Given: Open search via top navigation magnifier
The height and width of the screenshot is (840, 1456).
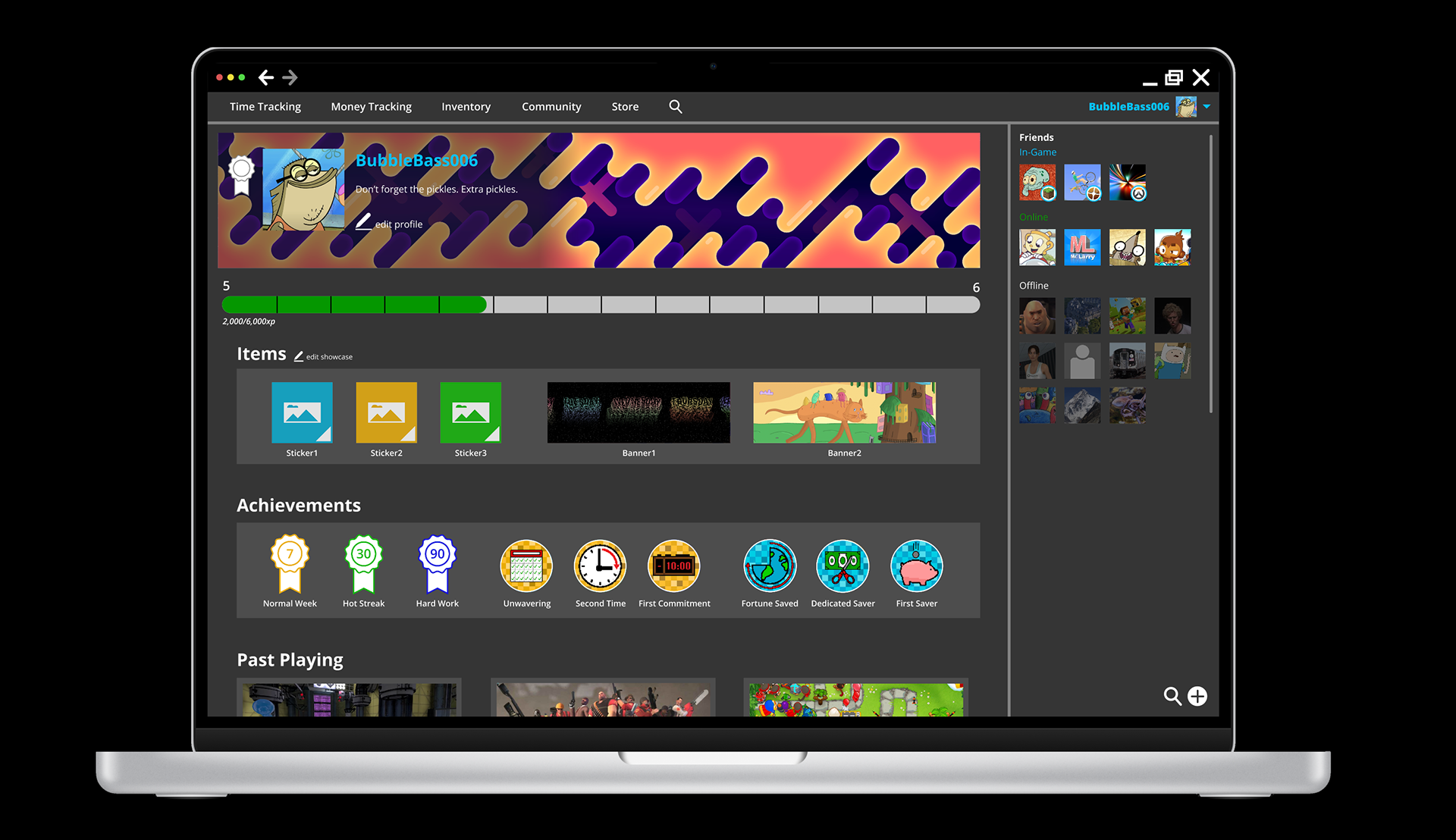Looking at the screenshot, I should [x=675, y=107].
